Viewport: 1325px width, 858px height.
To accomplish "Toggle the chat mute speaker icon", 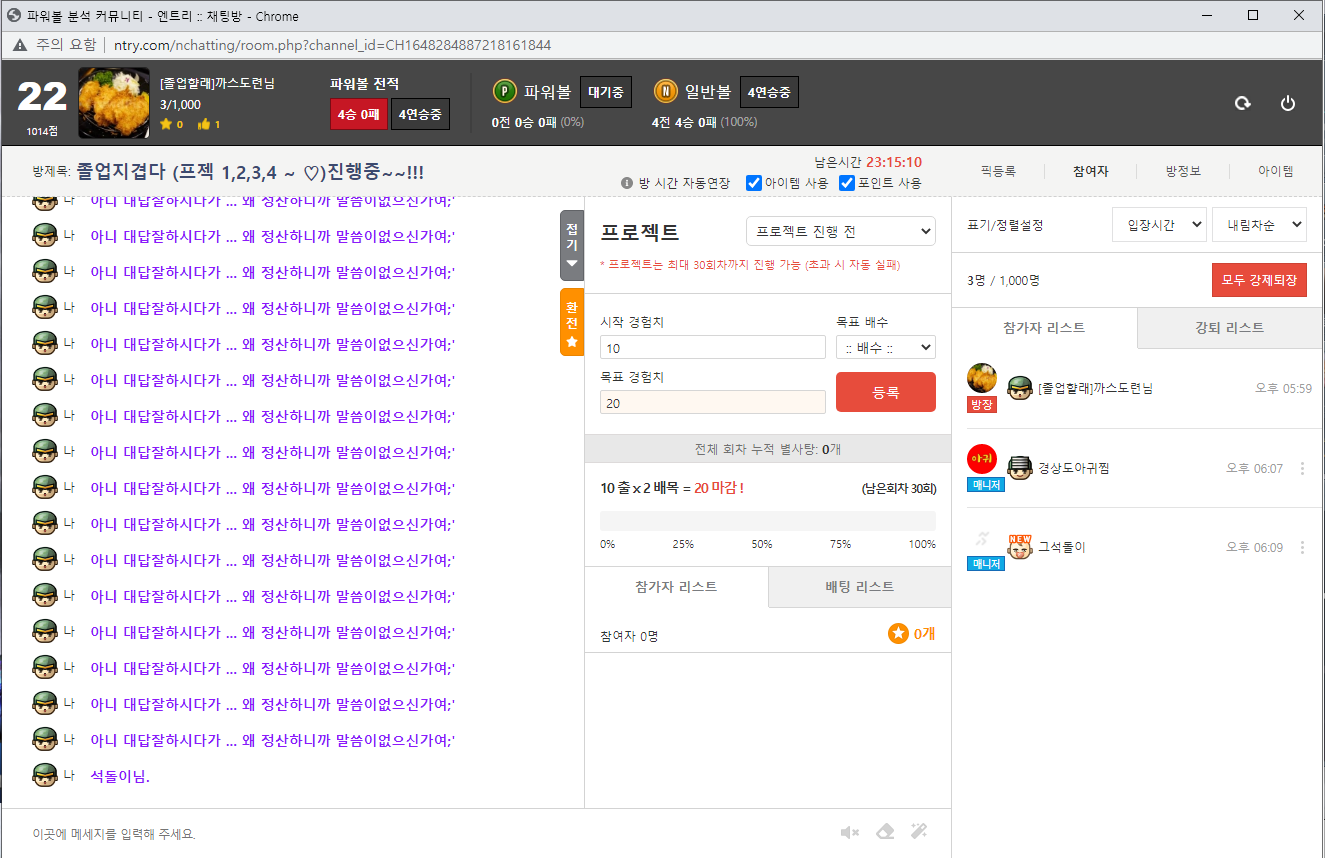I will 850,832.
